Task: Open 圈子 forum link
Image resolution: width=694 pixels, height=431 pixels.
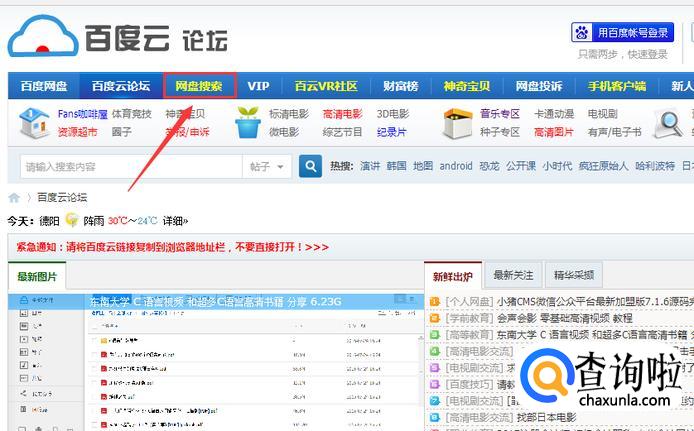Action: pyautogui.click(x=122, y=132)
